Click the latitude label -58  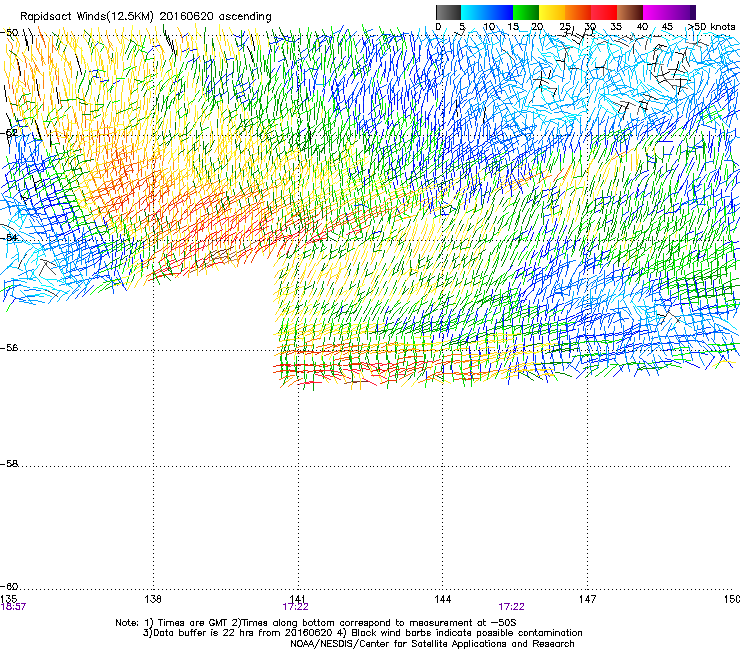(9, 464)
